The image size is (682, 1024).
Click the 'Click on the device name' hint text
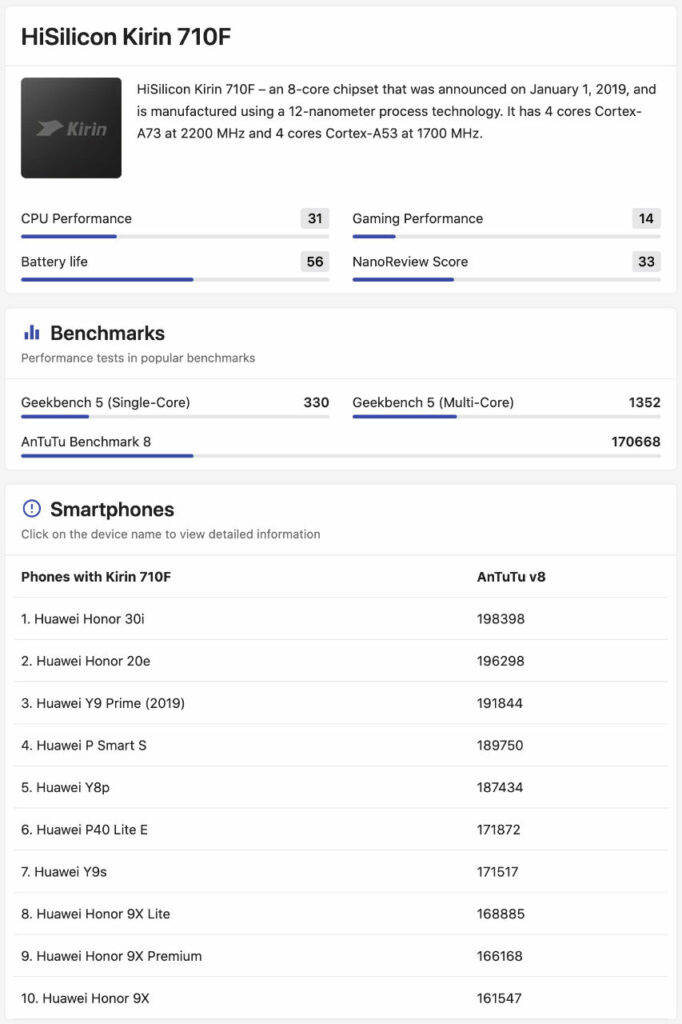(170, 534)
